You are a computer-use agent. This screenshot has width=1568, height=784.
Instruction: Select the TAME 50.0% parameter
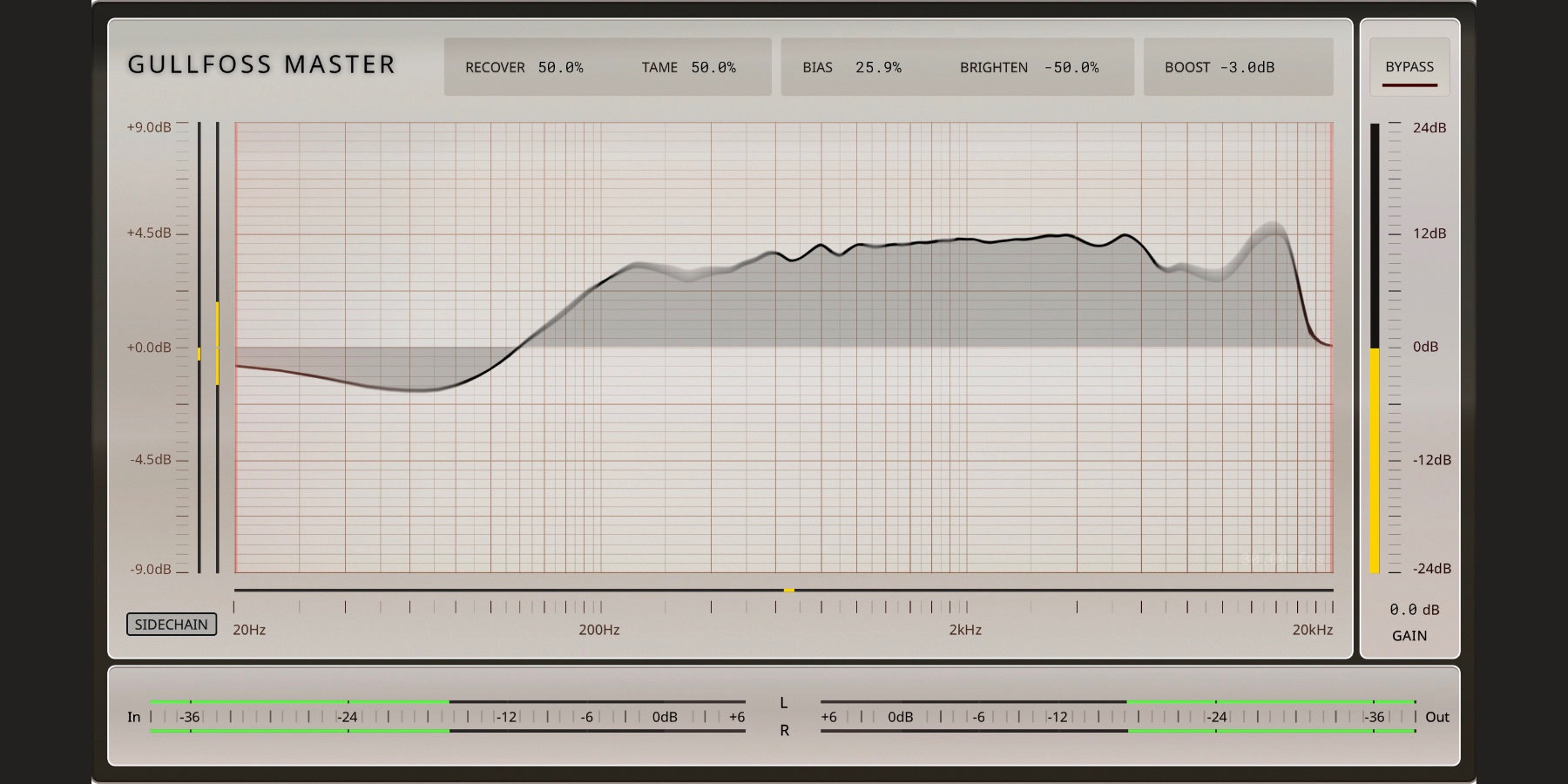click(688, 67)
